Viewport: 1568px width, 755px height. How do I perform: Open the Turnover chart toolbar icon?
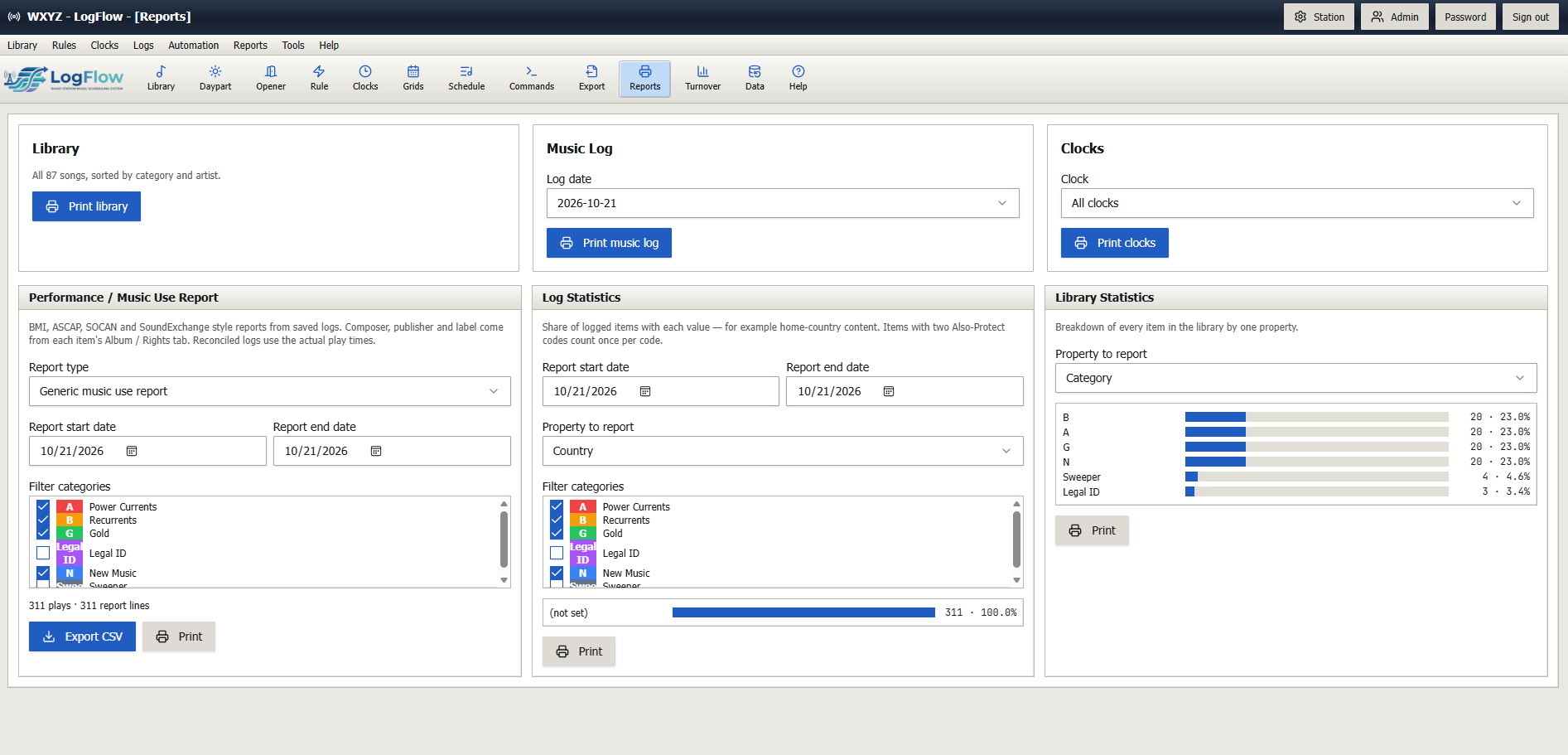point(702,79)
